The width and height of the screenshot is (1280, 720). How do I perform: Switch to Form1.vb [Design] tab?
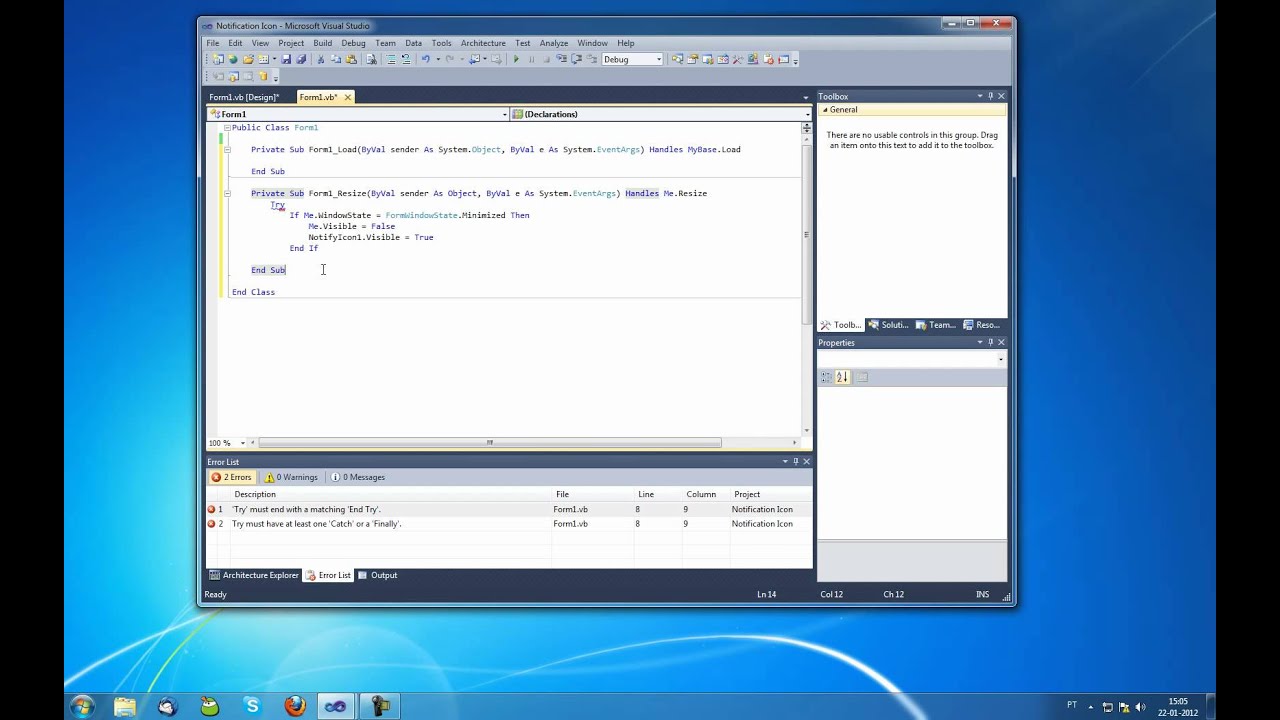(x=244, y=97)
